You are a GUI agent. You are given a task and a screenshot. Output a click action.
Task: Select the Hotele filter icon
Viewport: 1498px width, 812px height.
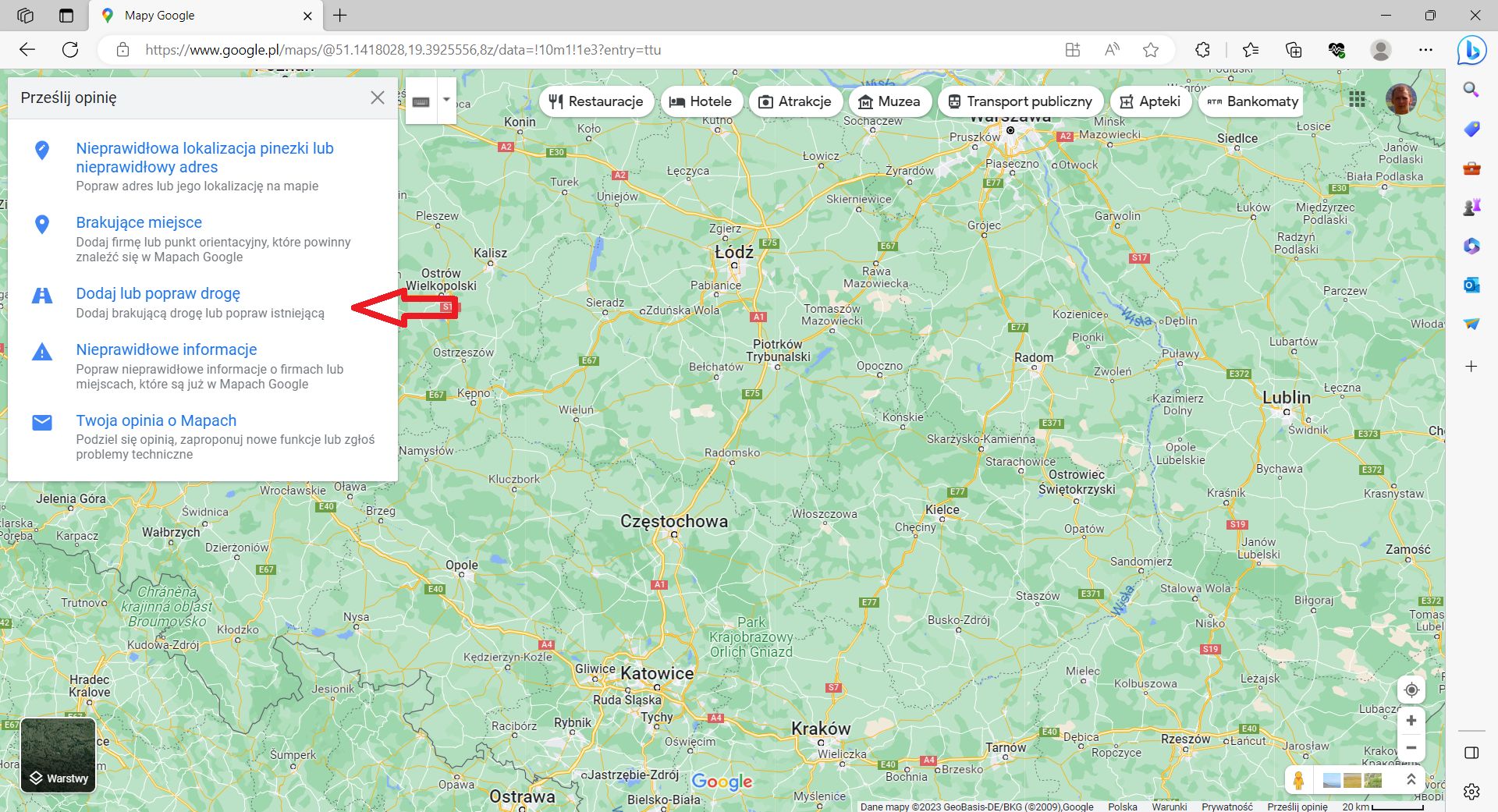(677, 101)
